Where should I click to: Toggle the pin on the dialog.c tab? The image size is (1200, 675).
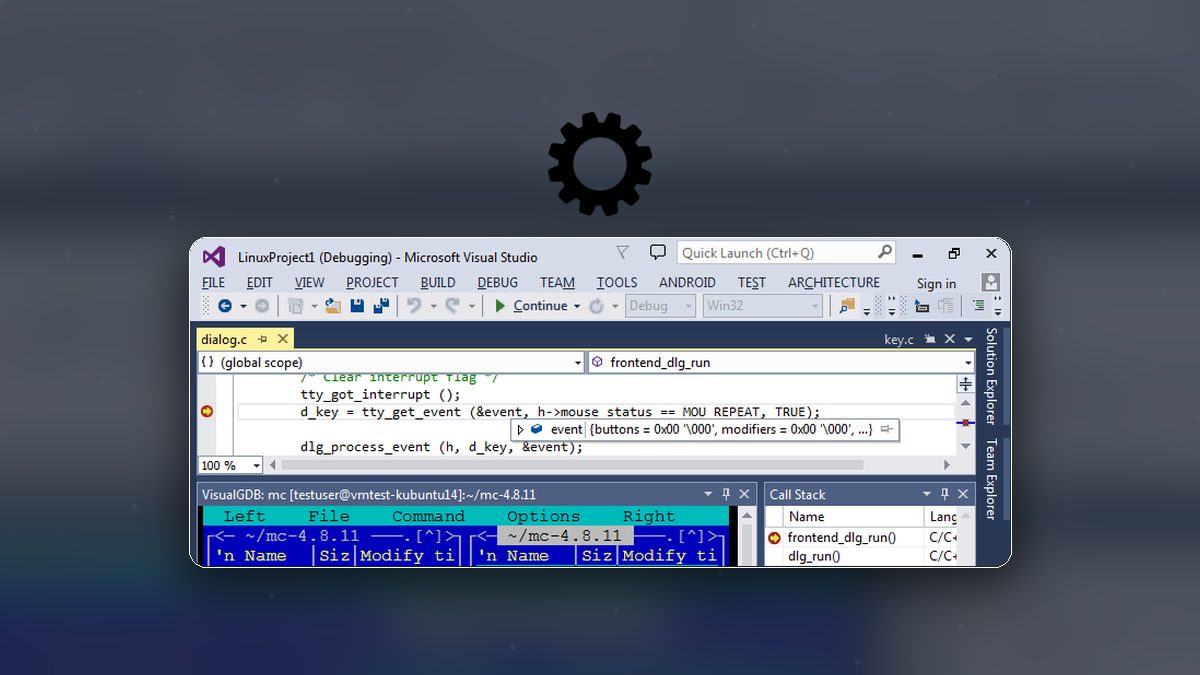262,340
